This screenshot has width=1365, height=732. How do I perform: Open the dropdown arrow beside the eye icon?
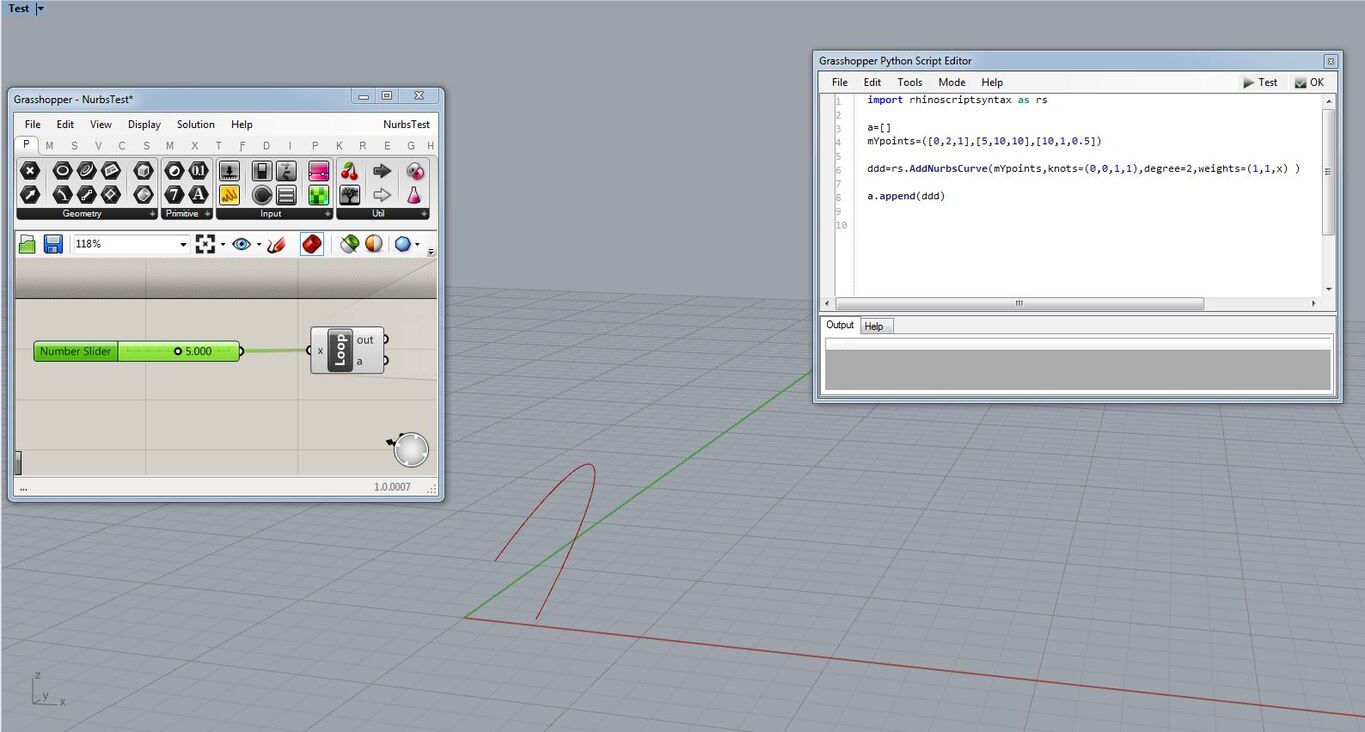pyautogui.click(x=258, y=245)
